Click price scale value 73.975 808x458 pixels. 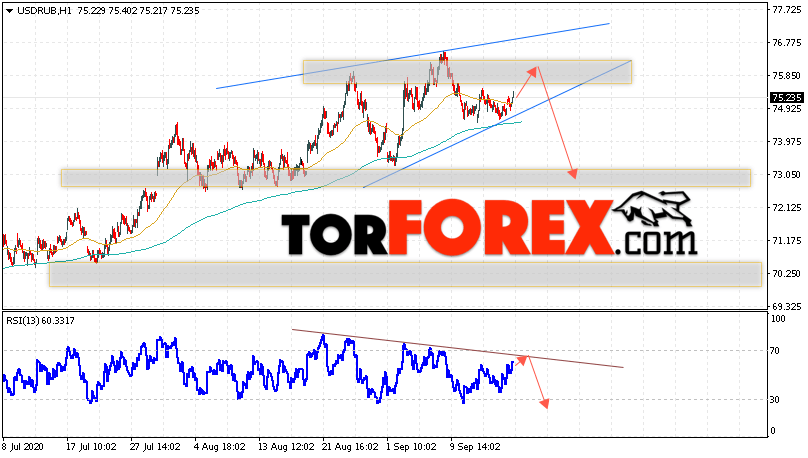point(786,142)
